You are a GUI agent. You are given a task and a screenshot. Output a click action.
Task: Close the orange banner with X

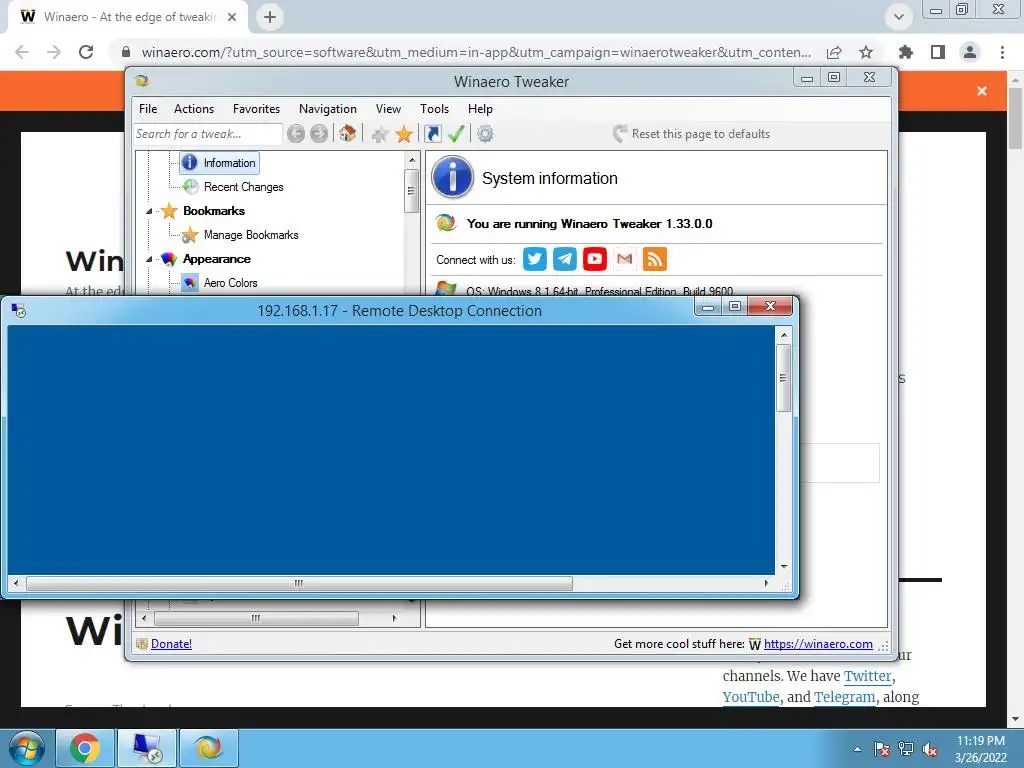point(982,91)
